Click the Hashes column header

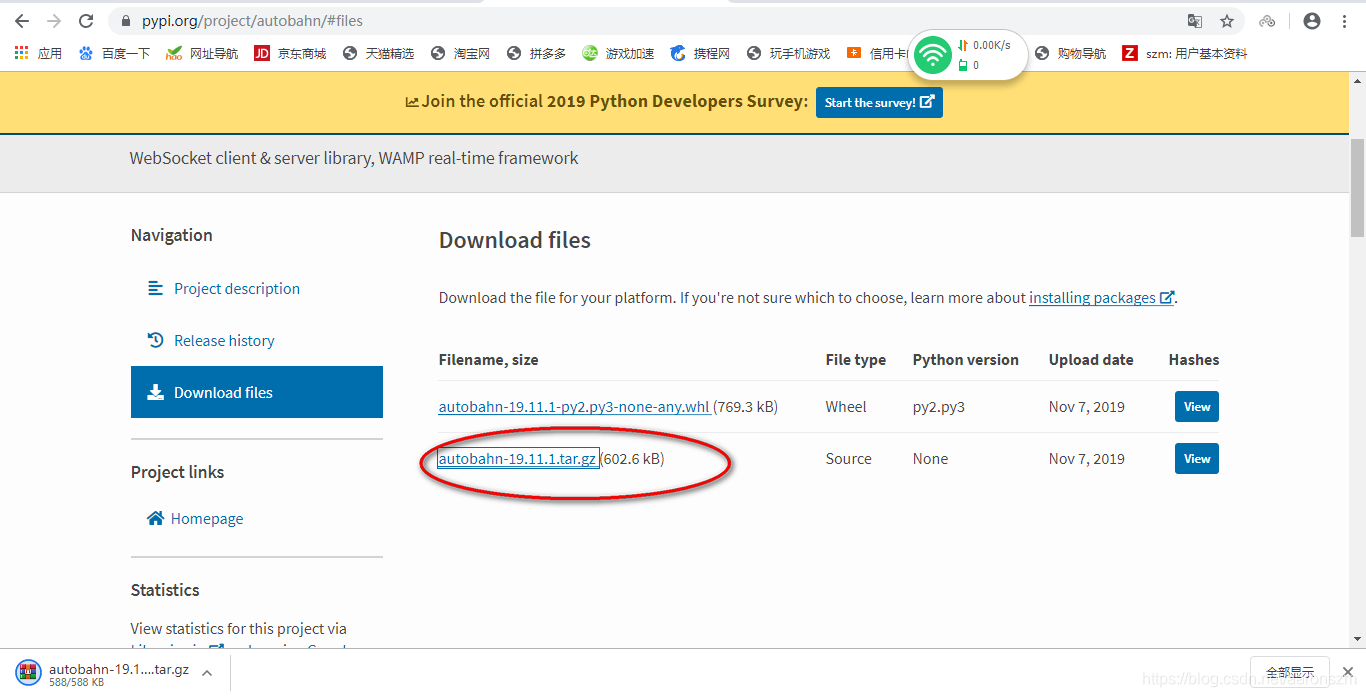pyautogui.click(x=1194, y=360)
